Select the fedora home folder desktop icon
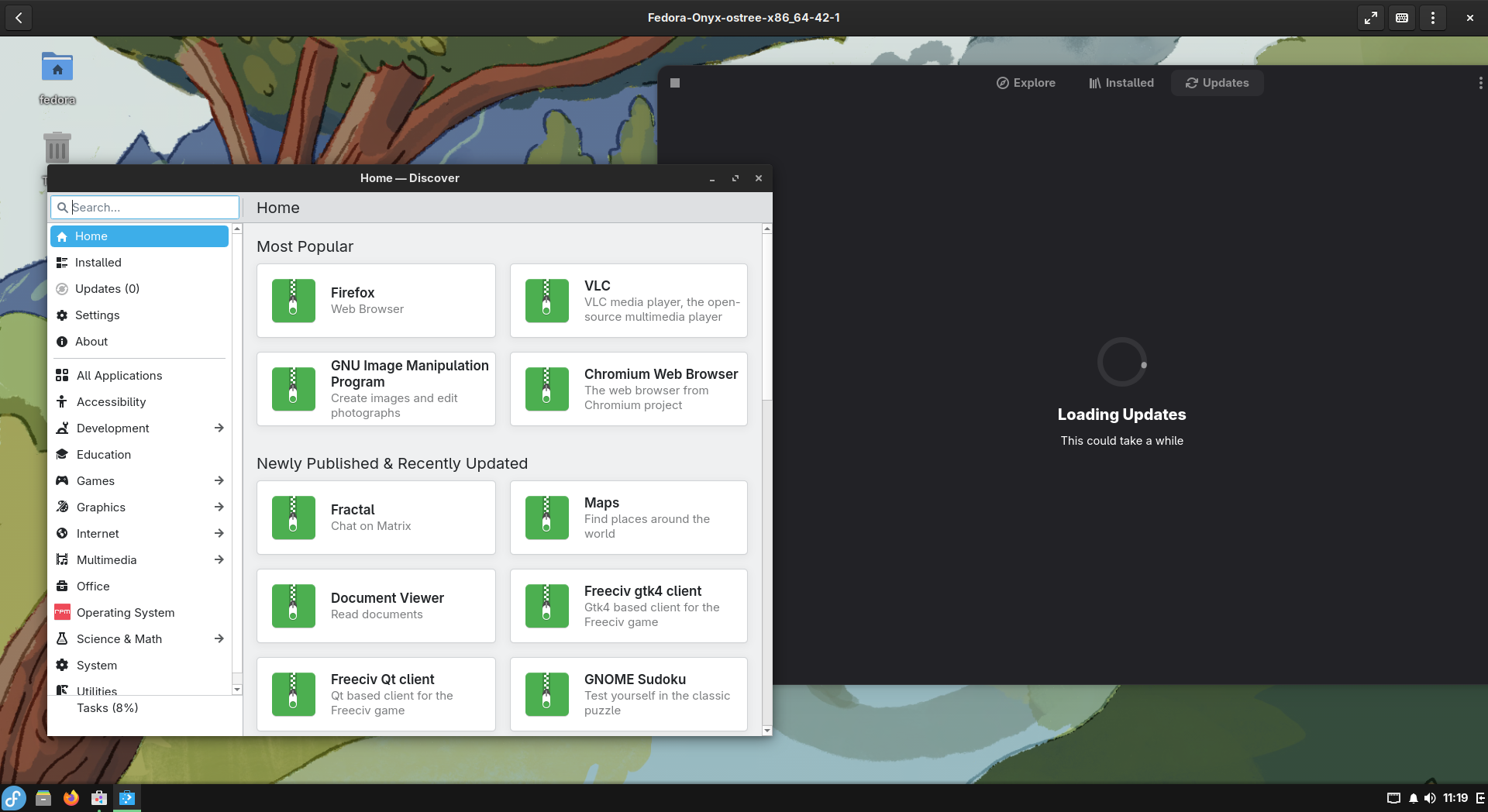This screenshot has width=1488, height=812. tap(57, 77)
